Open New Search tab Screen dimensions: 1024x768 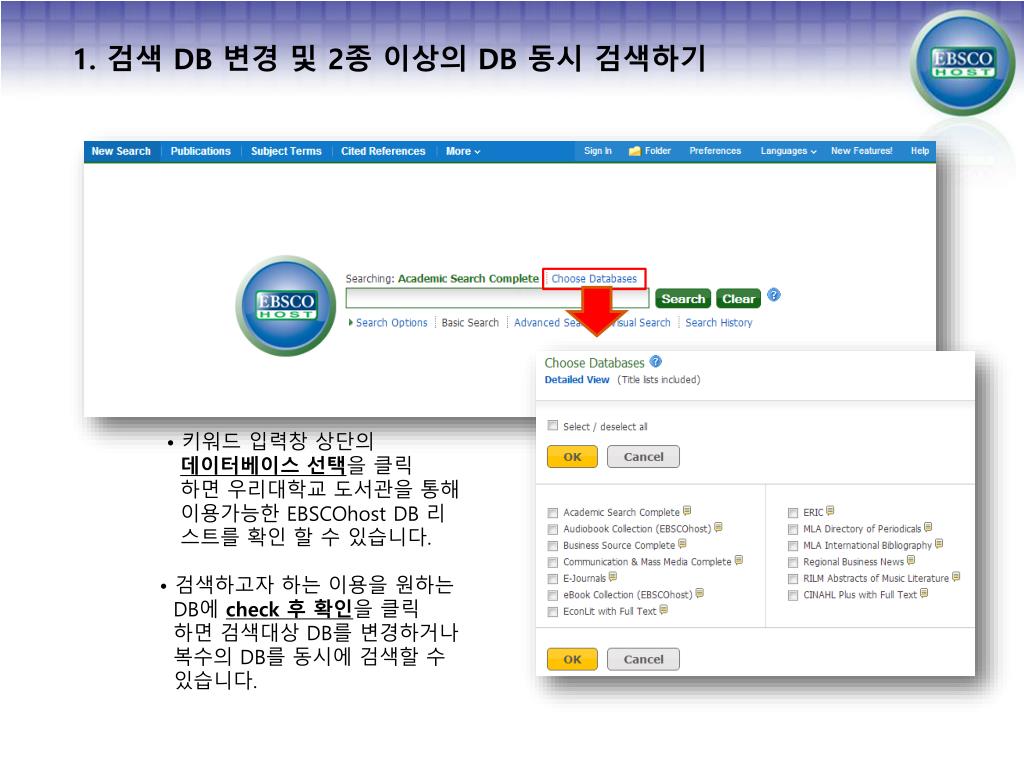(x=121, y=151)
